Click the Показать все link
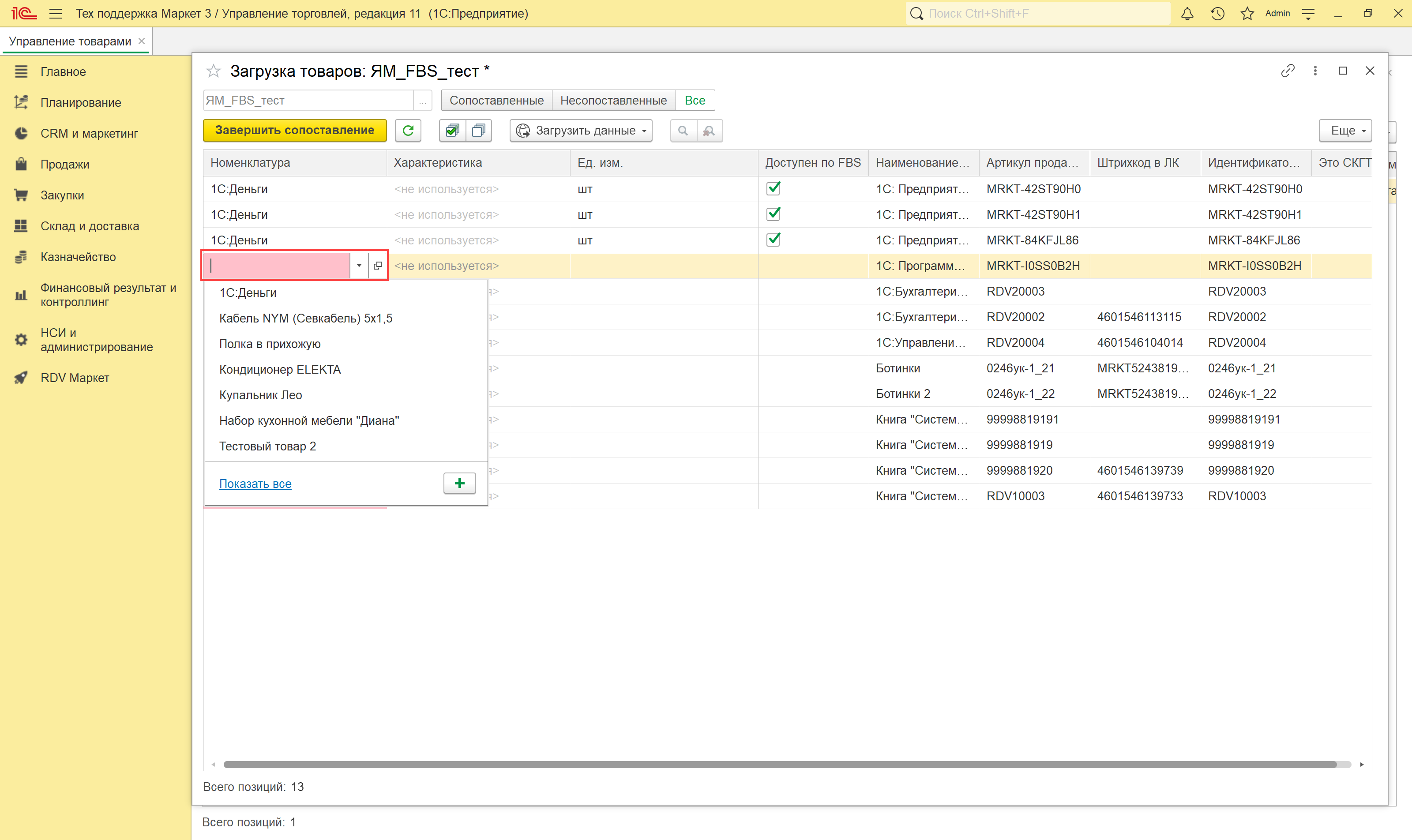This screenshot has height=840, width=1412. click(255, 484)
